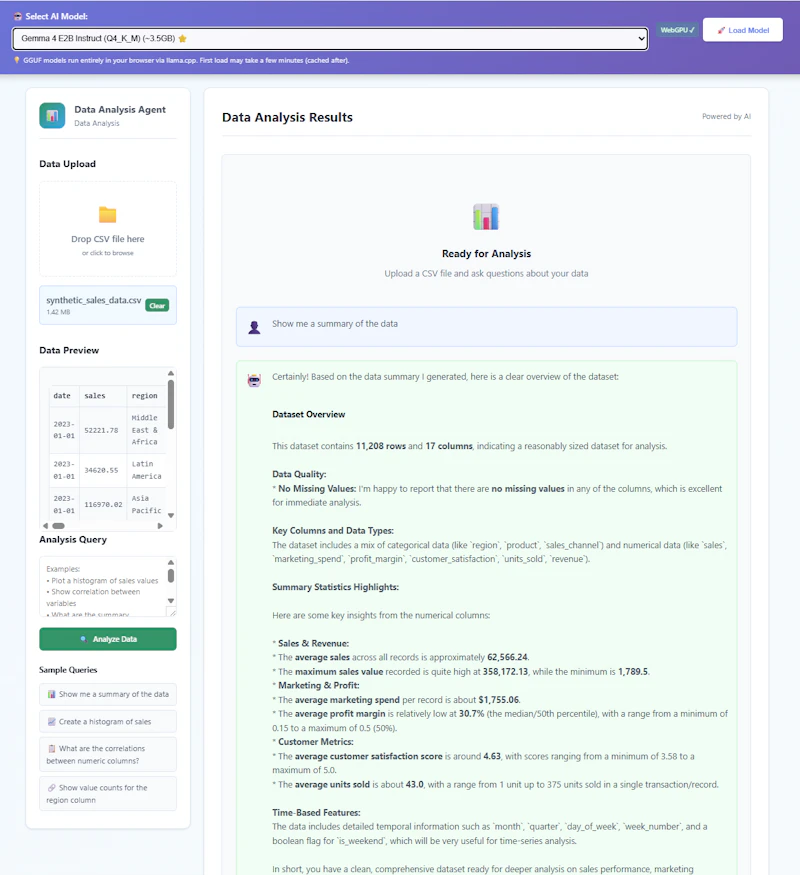Open the AI model selection dropdown
Image resolution: width=800 pixels, height=875 pixels.
[330, 39]
